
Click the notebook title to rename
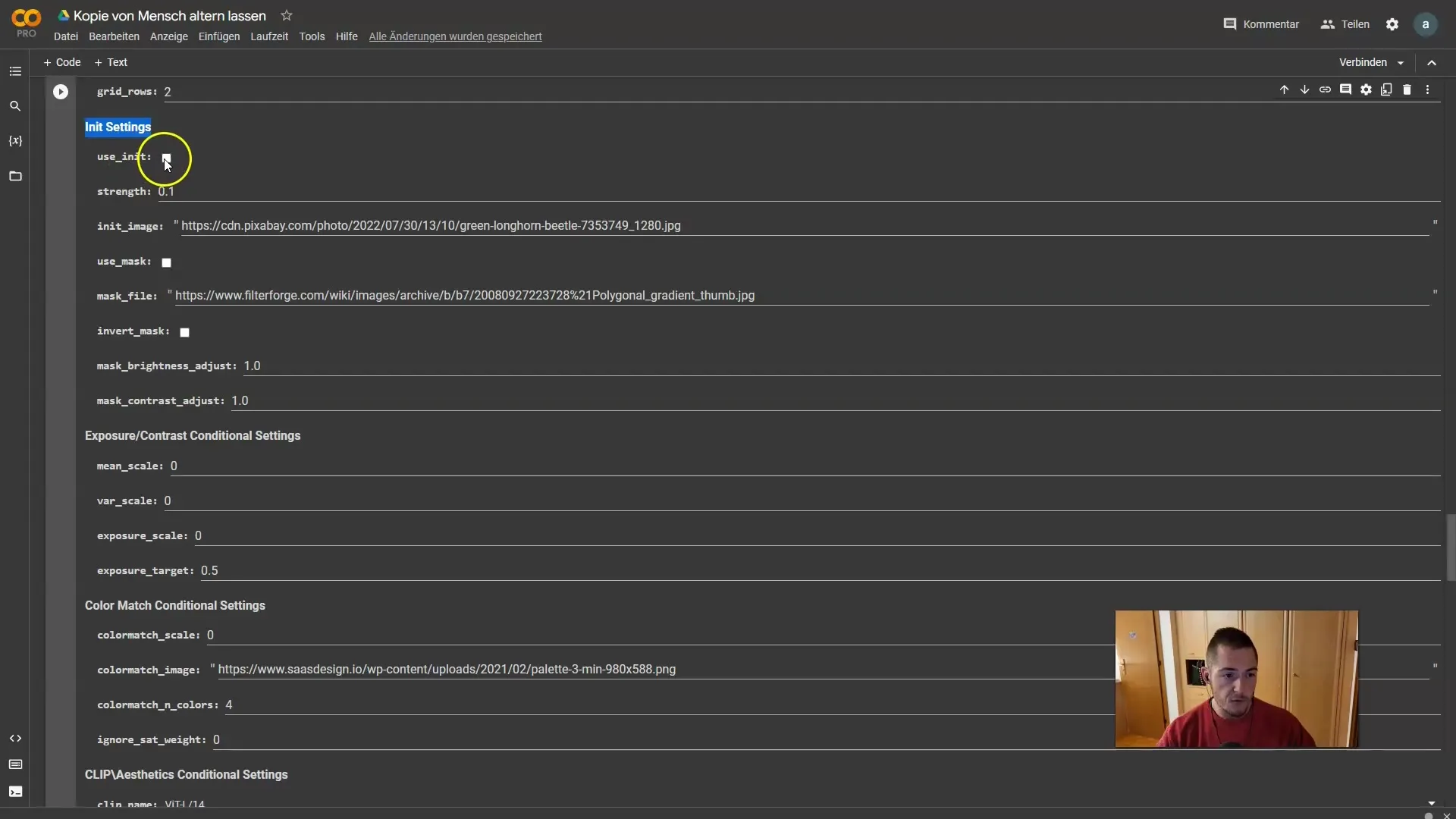(x=170, y=16)
